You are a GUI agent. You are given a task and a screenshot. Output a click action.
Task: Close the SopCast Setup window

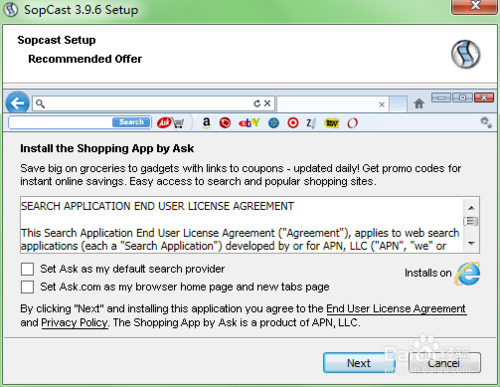point(475,6)
